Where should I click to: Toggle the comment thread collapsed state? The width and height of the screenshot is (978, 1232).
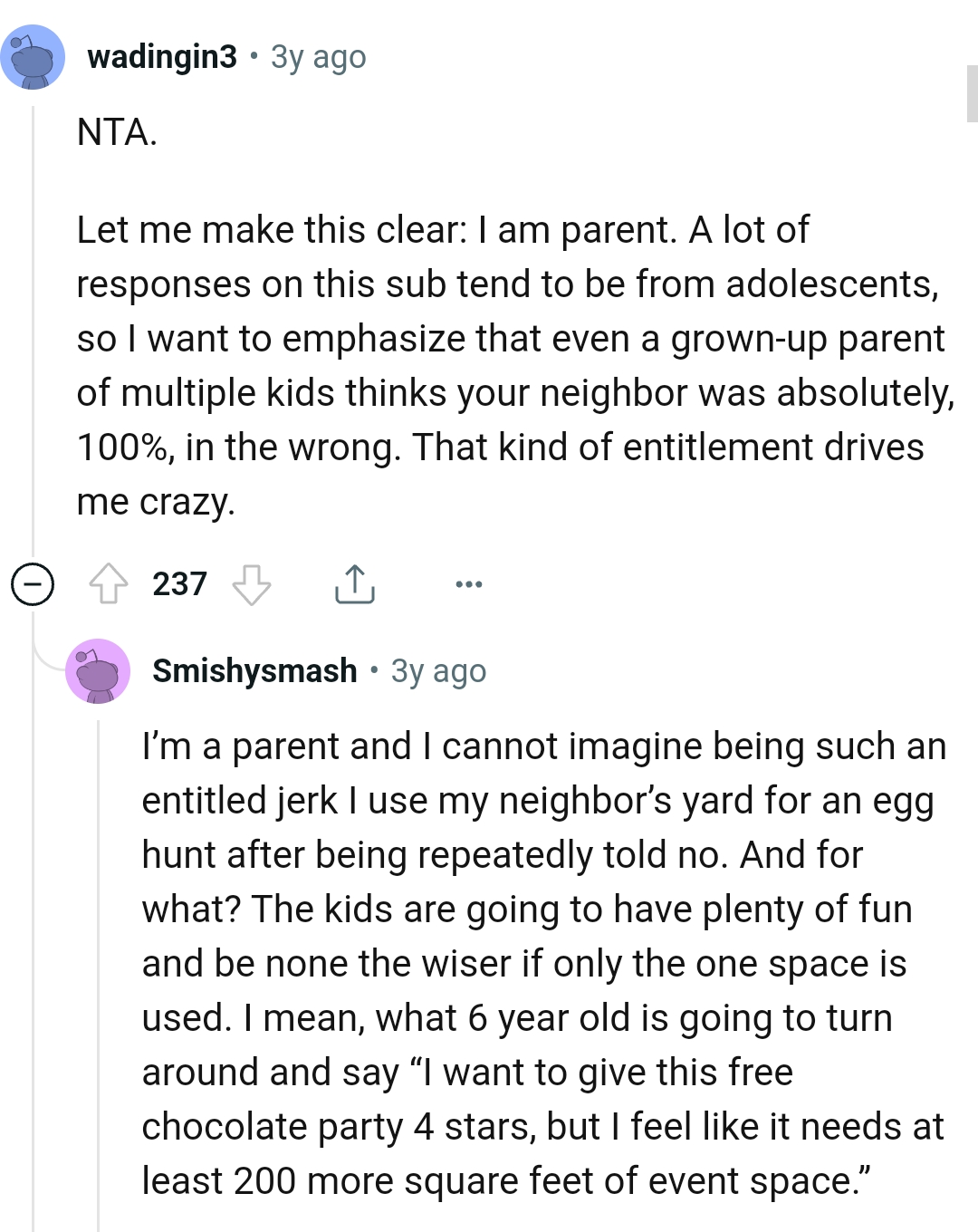[x=33, y=584]
